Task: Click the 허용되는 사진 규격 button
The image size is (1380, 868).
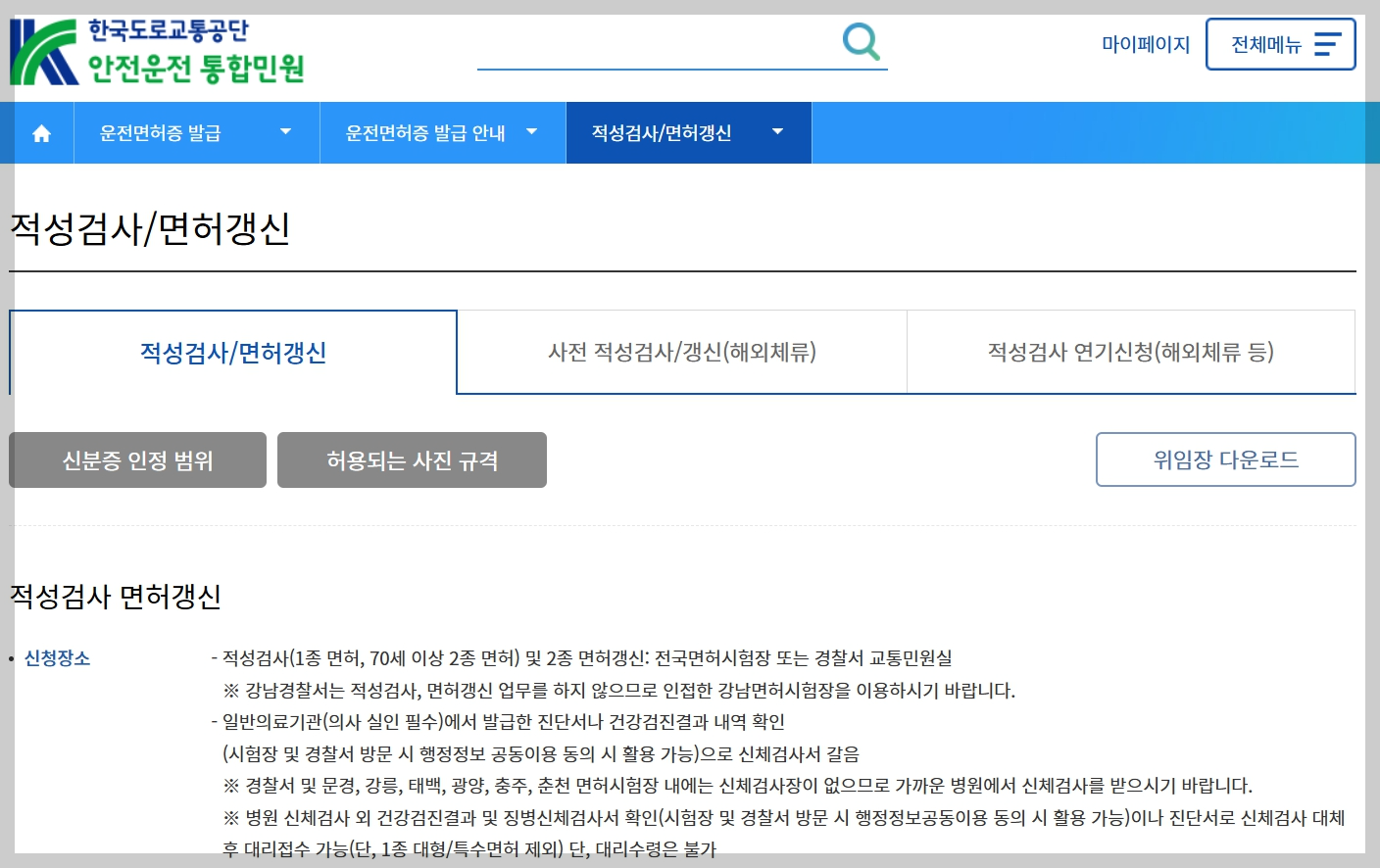Action: click(x=412, y=459)
